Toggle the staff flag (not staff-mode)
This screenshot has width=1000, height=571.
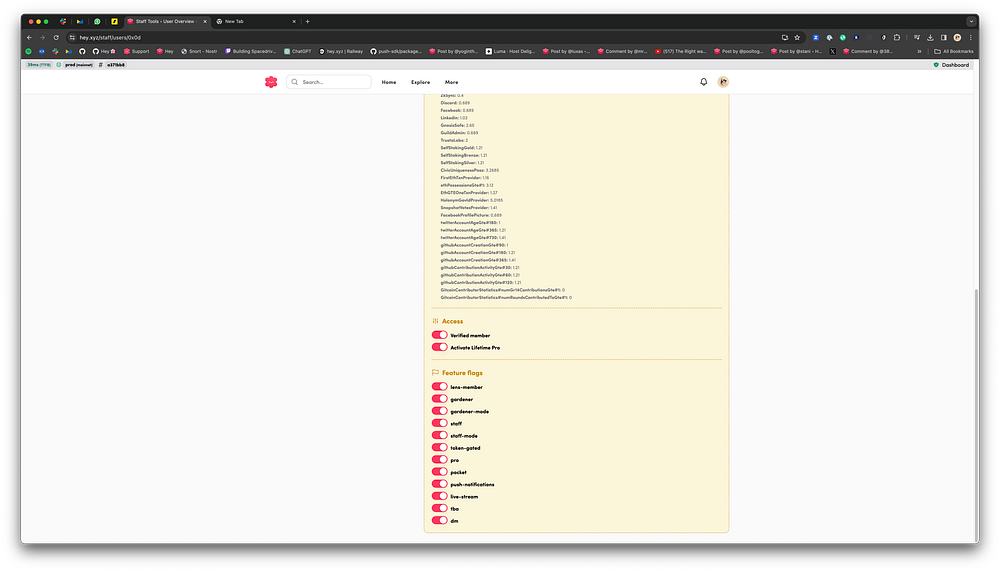pos(439,423)
